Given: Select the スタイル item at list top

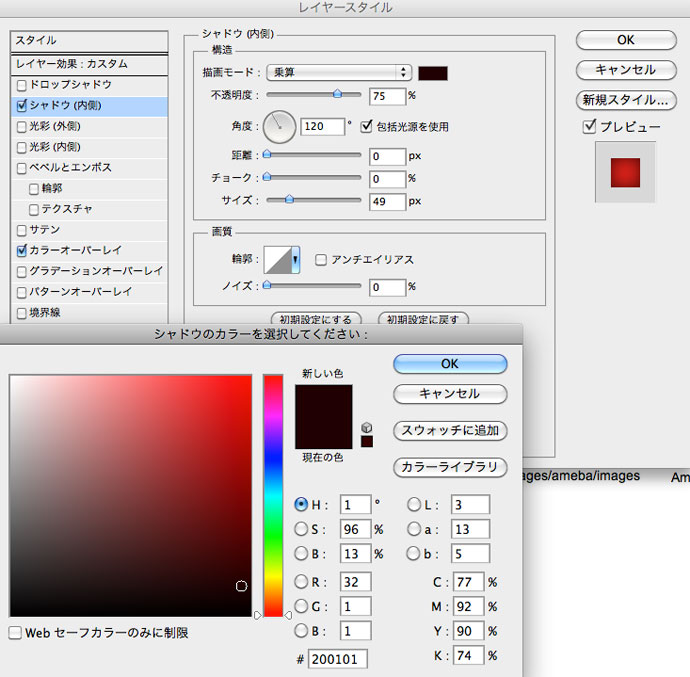Looking at the screenshot, I should tap(88, 41).
